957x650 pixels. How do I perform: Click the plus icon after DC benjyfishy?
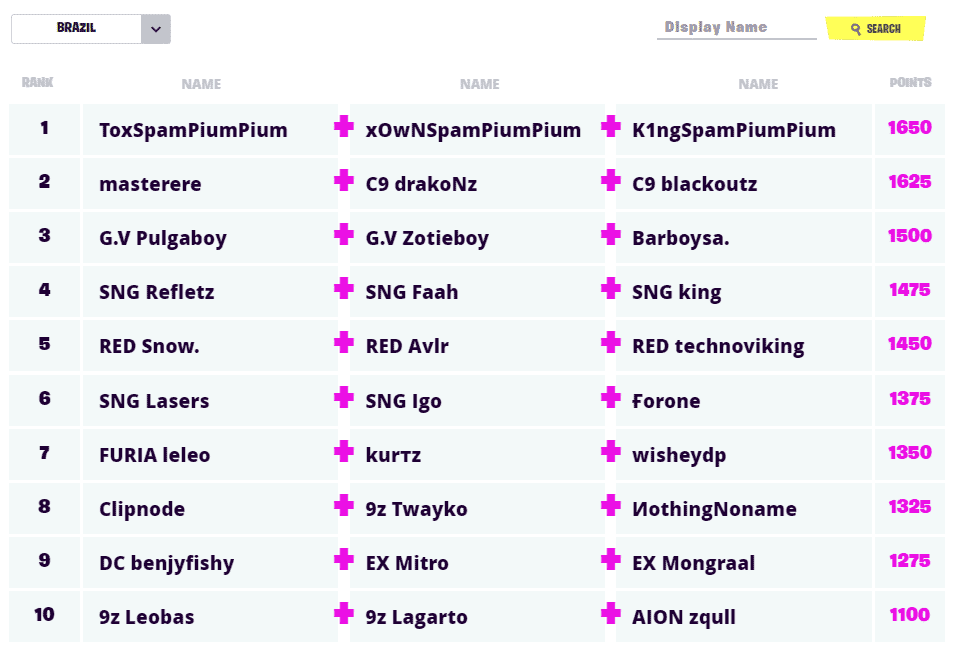(344, 560)
